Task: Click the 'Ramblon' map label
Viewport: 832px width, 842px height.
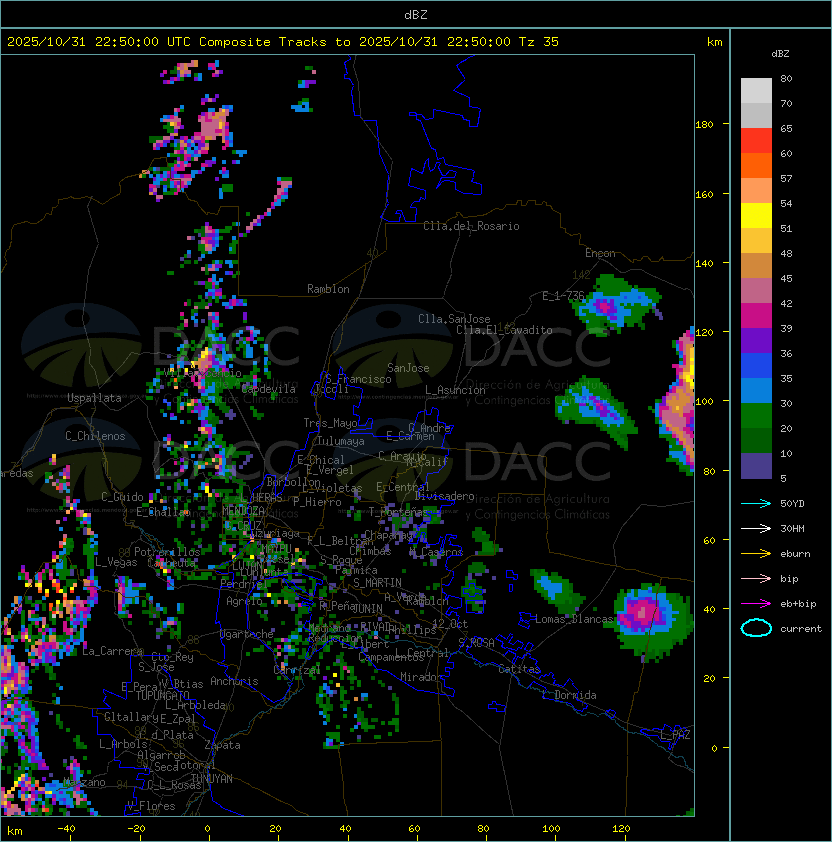Action: 328,289
